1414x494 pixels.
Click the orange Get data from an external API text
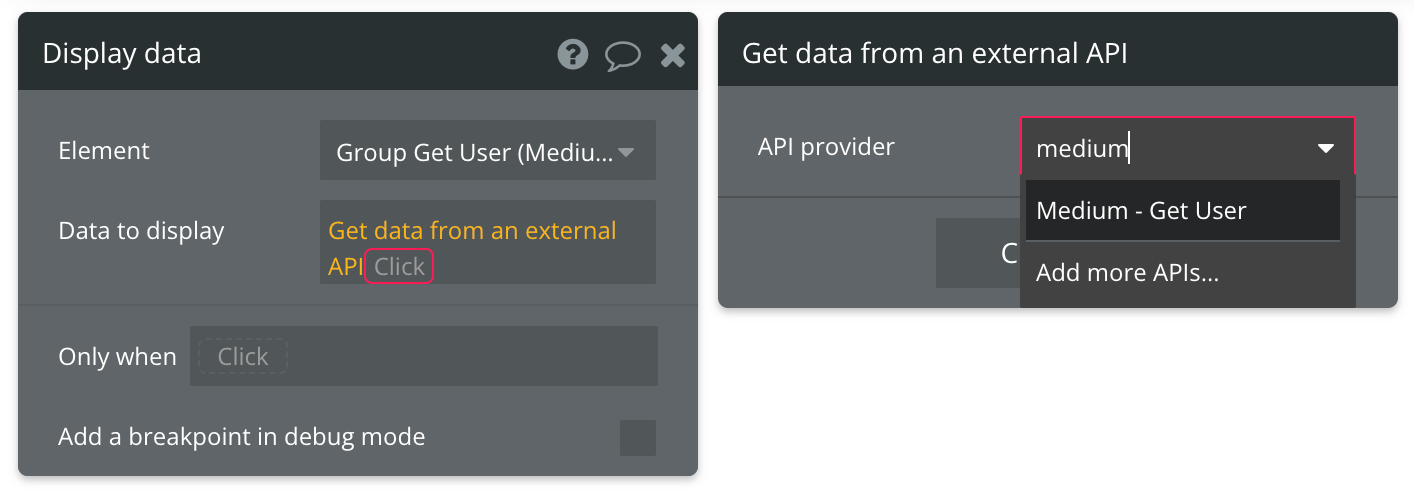click(472, 232)
